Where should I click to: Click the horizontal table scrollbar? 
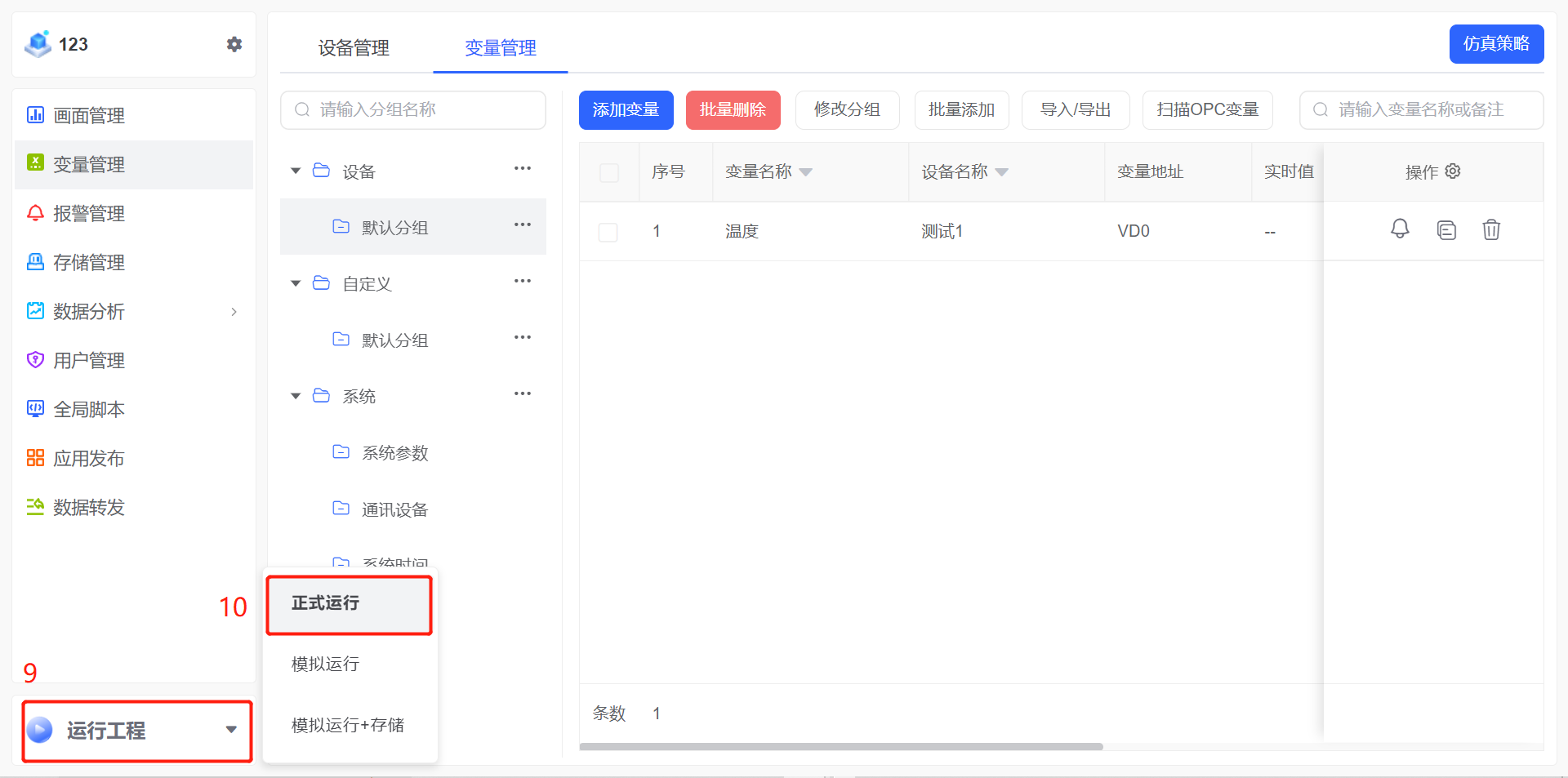[x=841, y=746]
